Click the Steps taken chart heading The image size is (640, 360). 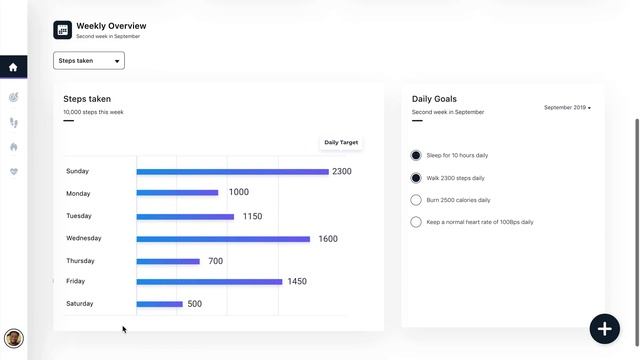point(87,99)
